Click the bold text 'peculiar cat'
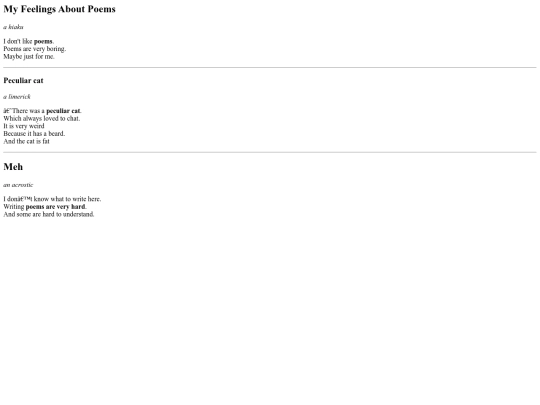Screen dimensions: 540x405 pyautogui.click(x=63, y=111)
